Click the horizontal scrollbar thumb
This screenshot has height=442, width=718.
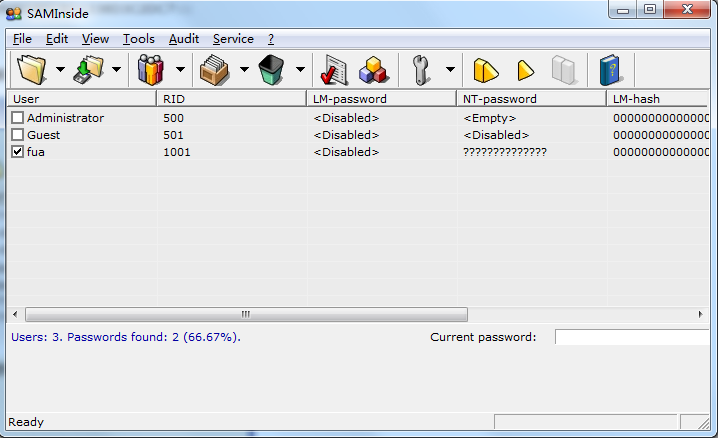tap(246, 314)
